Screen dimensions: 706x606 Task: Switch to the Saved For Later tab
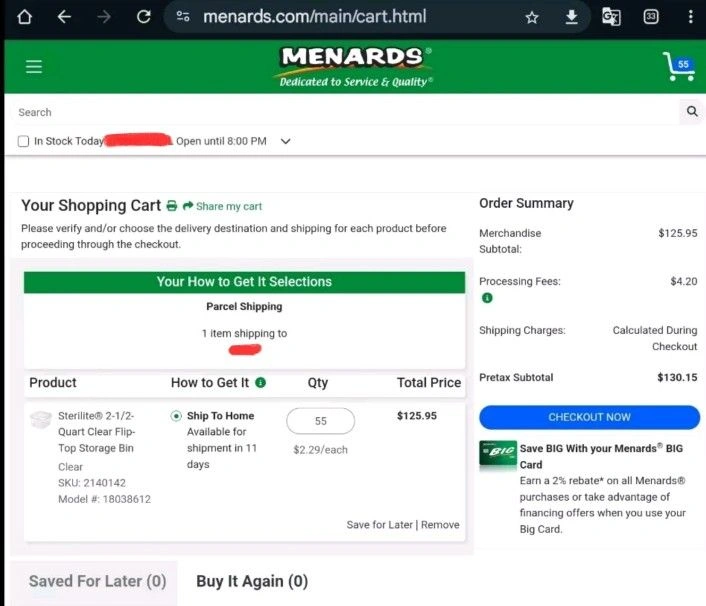point(97,581)
